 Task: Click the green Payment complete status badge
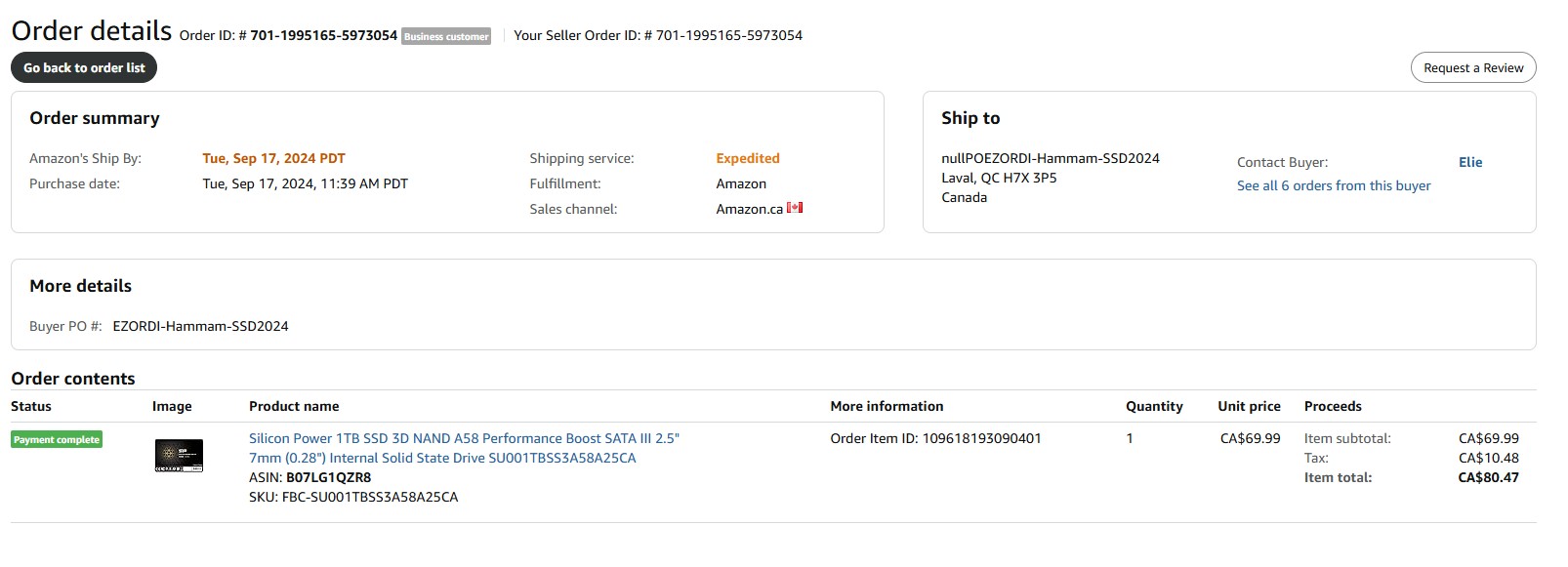tap(57, 439)
